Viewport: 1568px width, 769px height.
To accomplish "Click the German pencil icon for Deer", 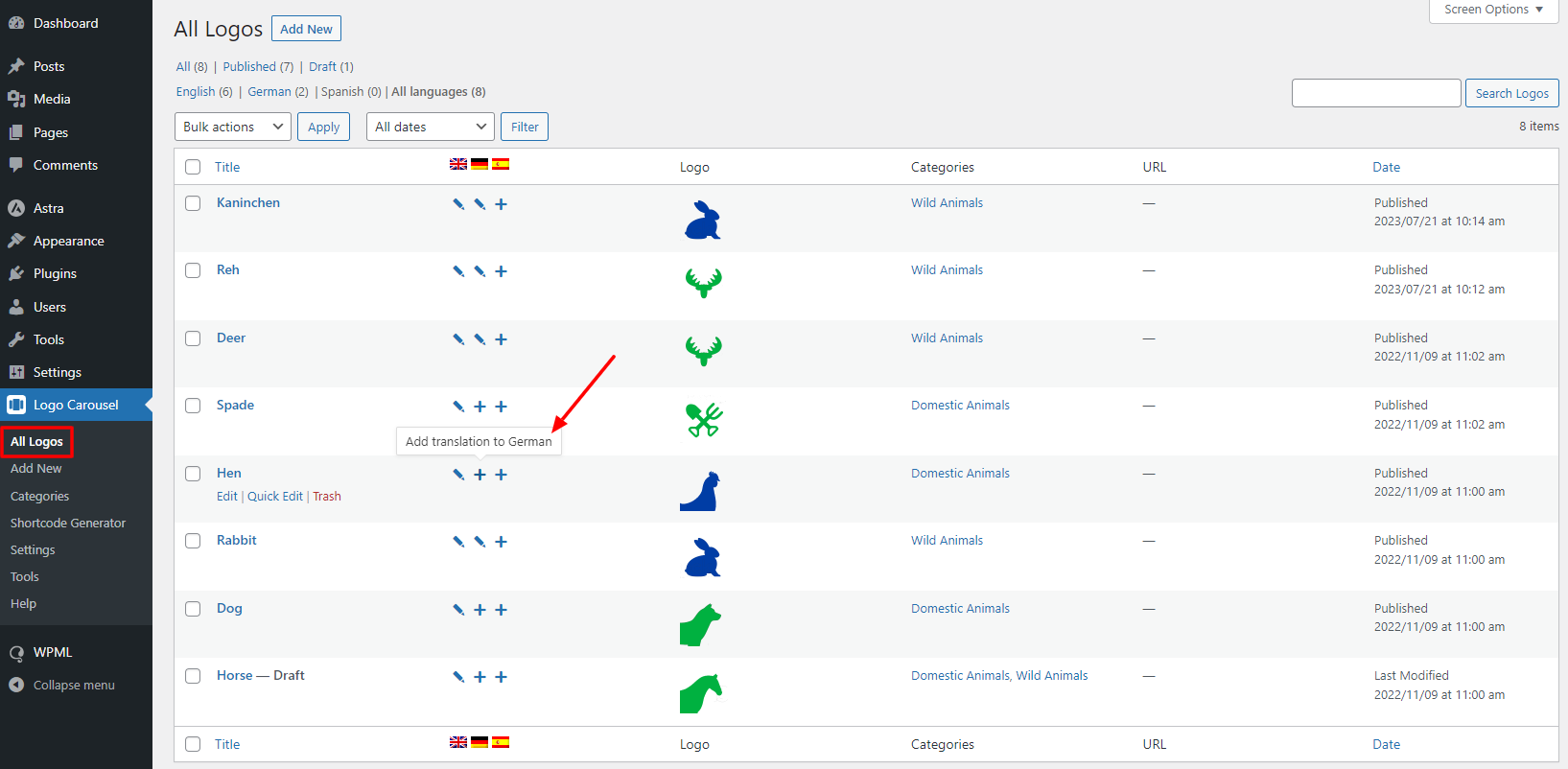I will point(480,339).
